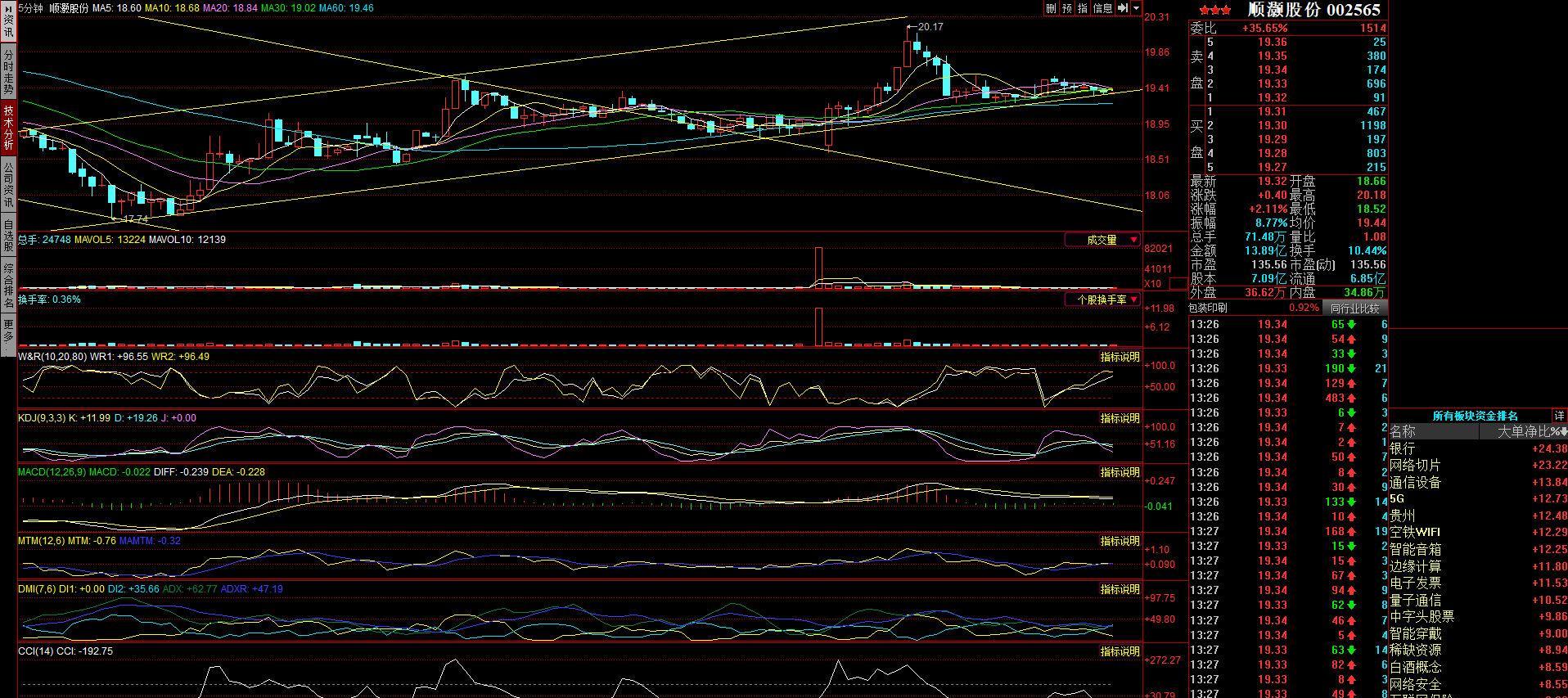Click the 信息 toolbar button
The image size is (1568, 698).
tap(1103, 8)
